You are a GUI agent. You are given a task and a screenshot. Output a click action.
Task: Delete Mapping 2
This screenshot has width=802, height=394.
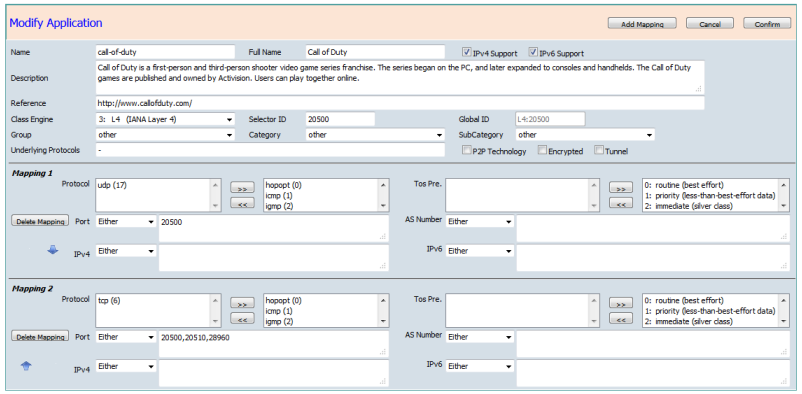40,337
